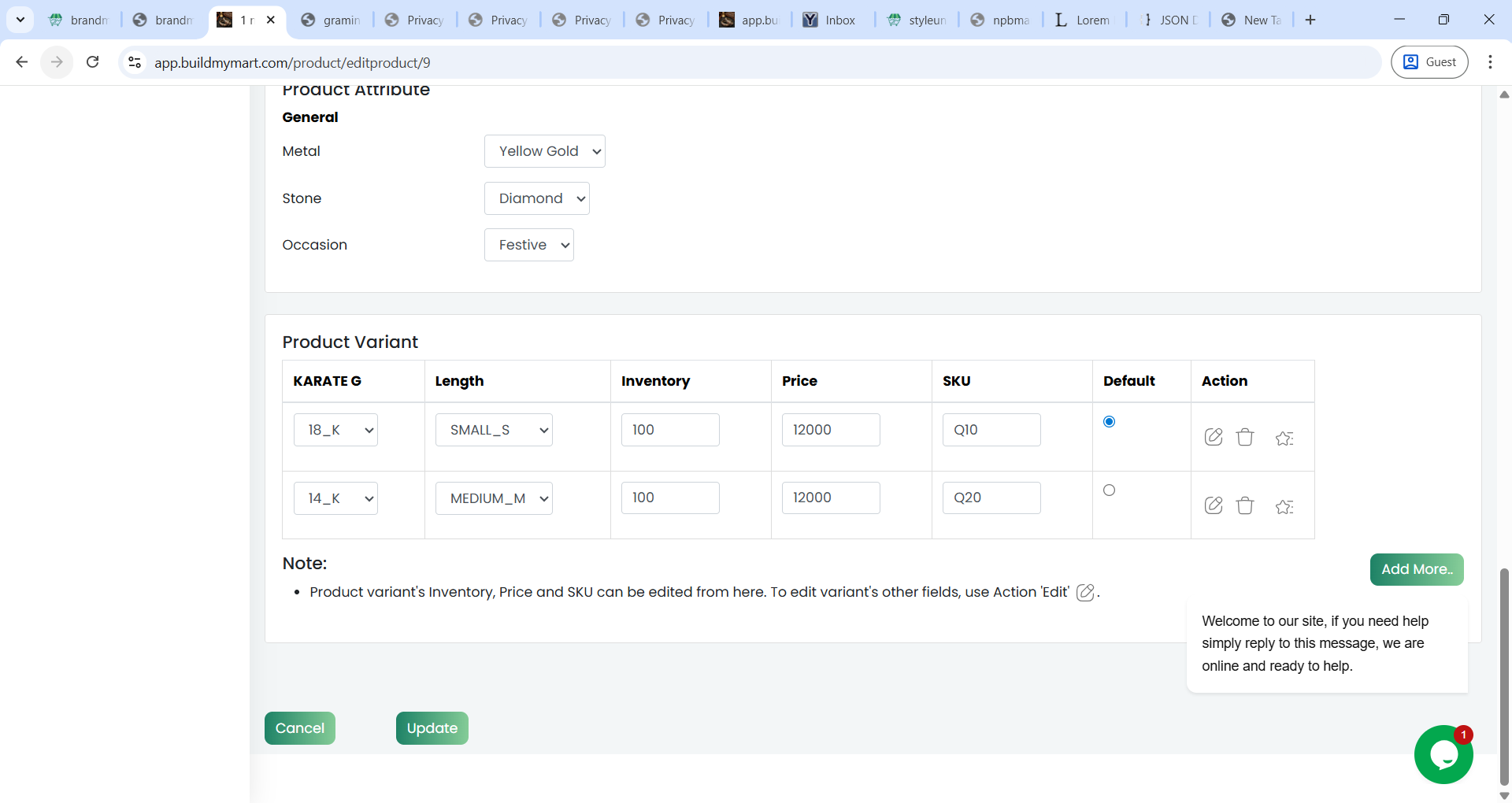1512x803 pixels.
Task: Switch to the app.bu tab
Action: coord(749,20)
